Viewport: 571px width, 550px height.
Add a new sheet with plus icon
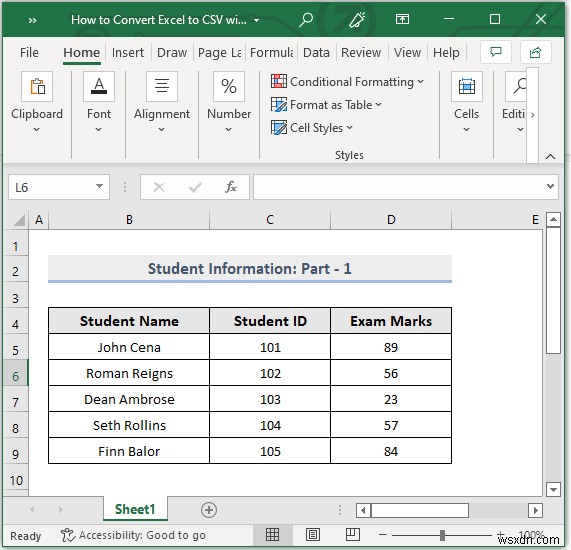[209, 510]
